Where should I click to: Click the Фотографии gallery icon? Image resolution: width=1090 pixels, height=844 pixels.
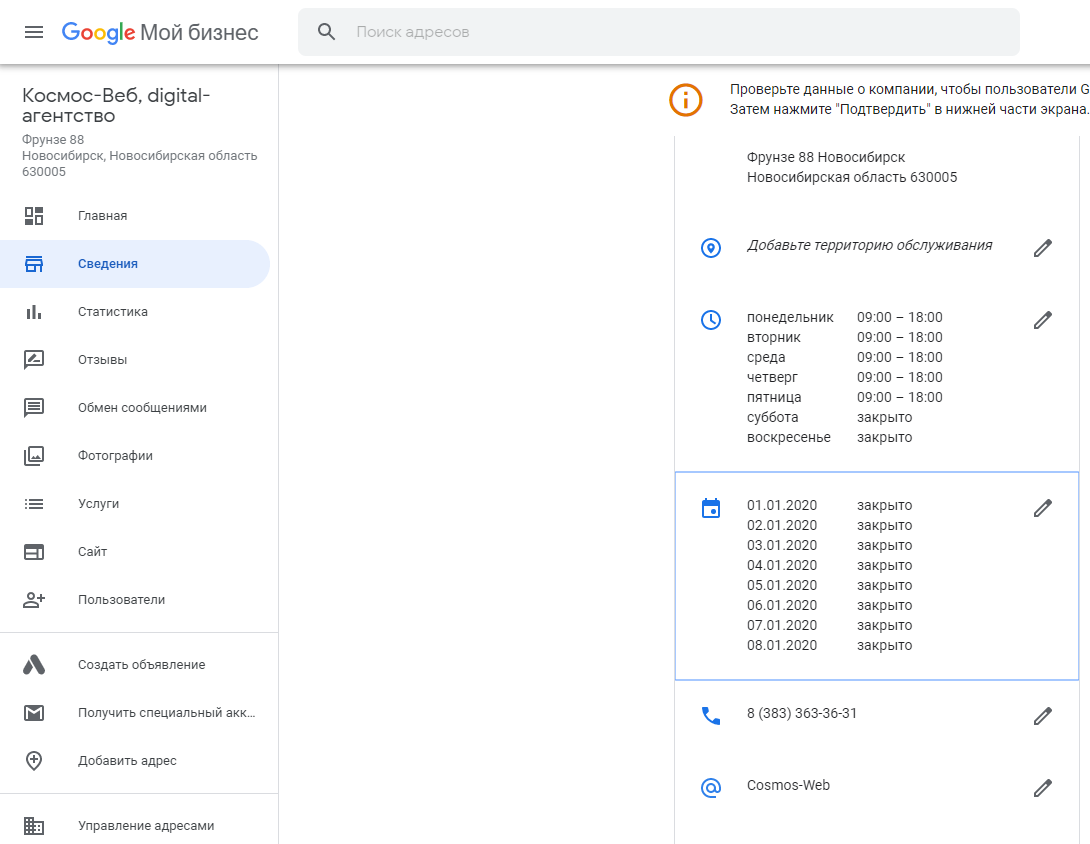[x=33, y=455]
